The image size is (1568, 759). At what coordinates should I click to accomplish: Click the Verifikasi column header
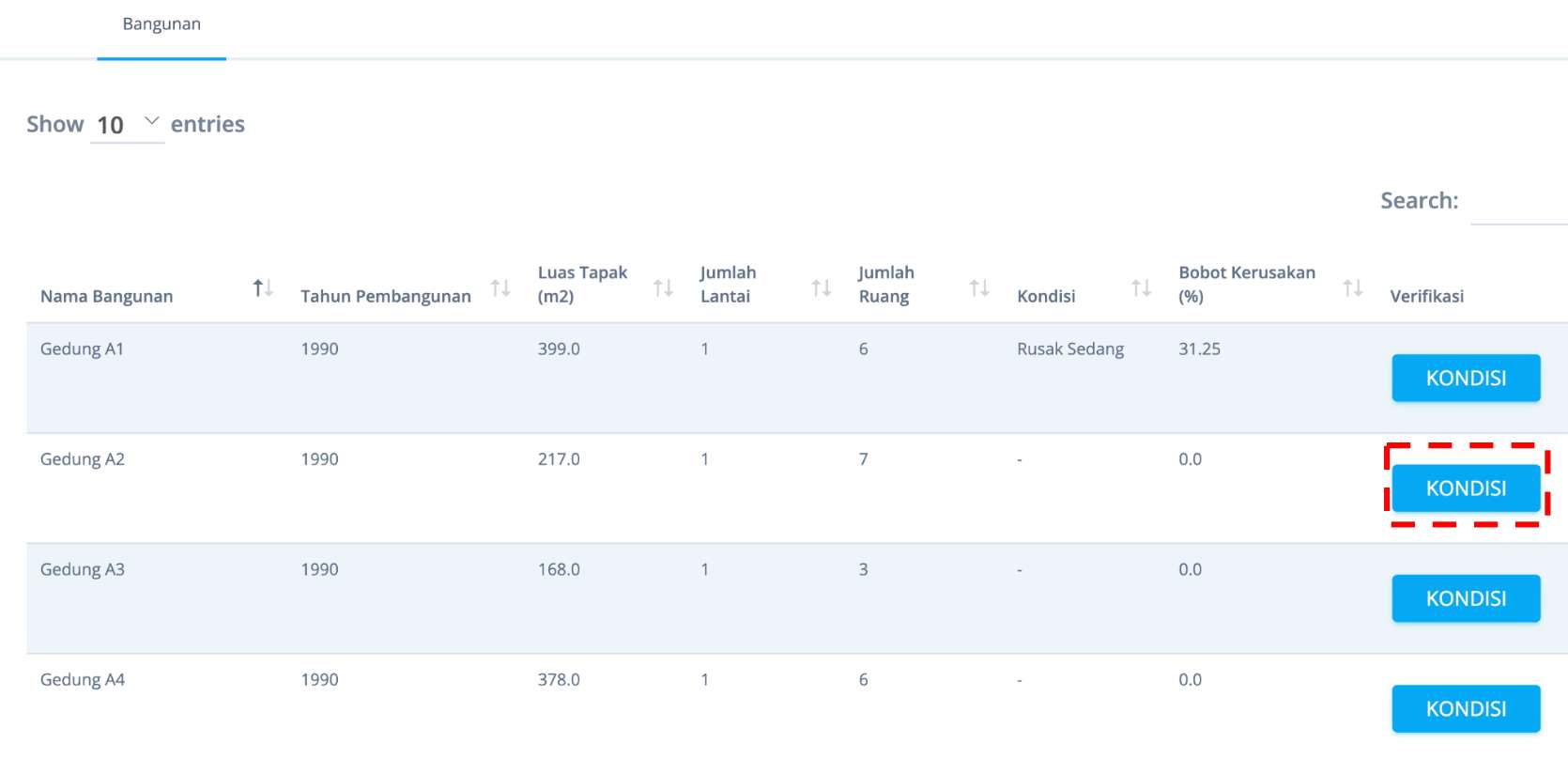(1426, 296)
